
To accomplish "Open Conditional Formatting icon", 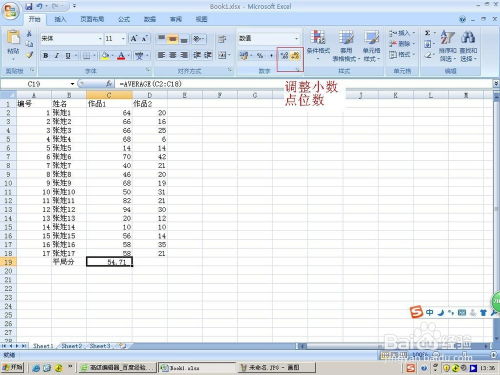I will (318, 45).
